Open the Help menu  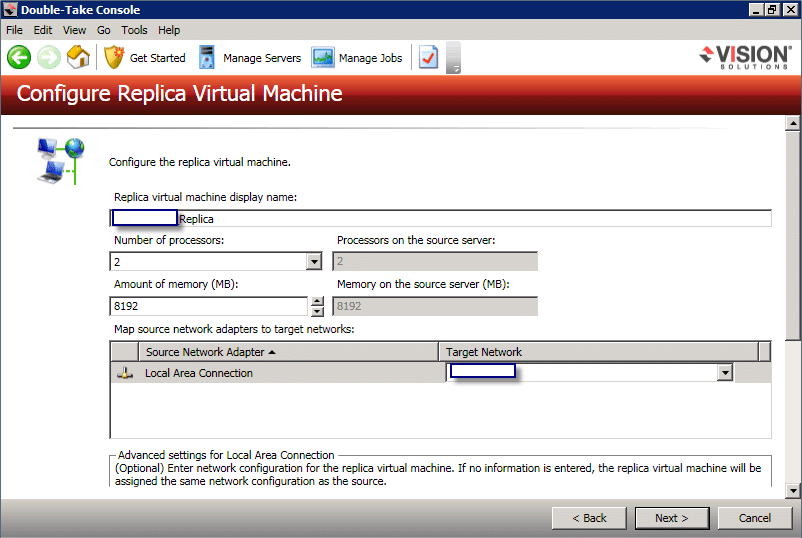tap(169, 30)
